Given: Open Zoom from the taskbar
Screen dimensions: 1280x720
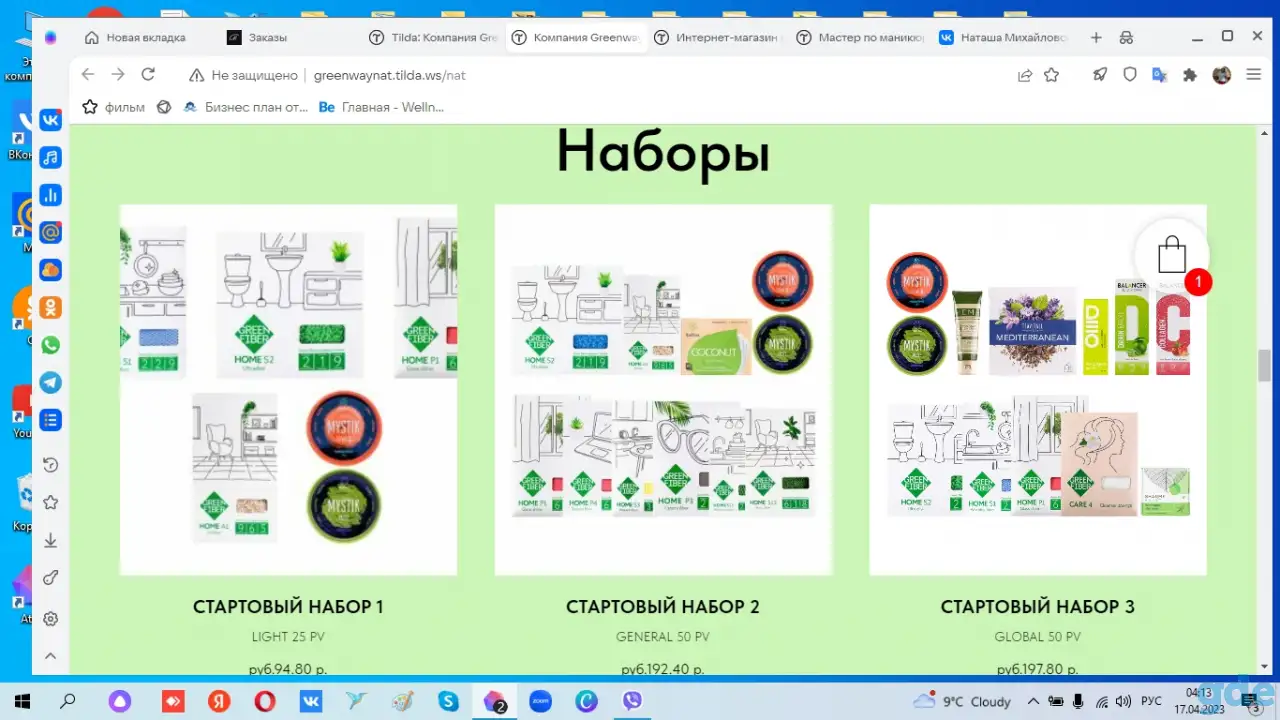Looking at the screenshot, I should [x=540, y=701].
